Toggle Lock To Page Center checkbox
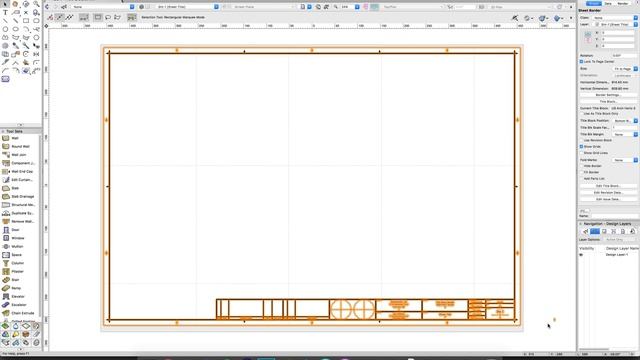This screenshot has height=360, width=640. pos(581,62)
